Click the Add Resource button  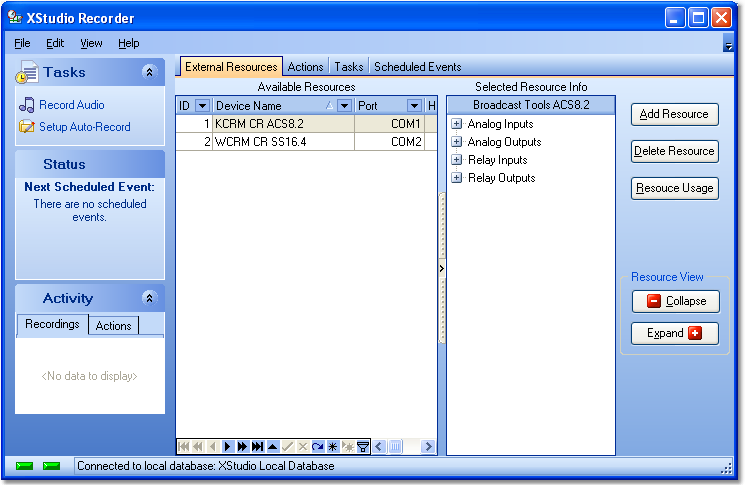(674, 115)
